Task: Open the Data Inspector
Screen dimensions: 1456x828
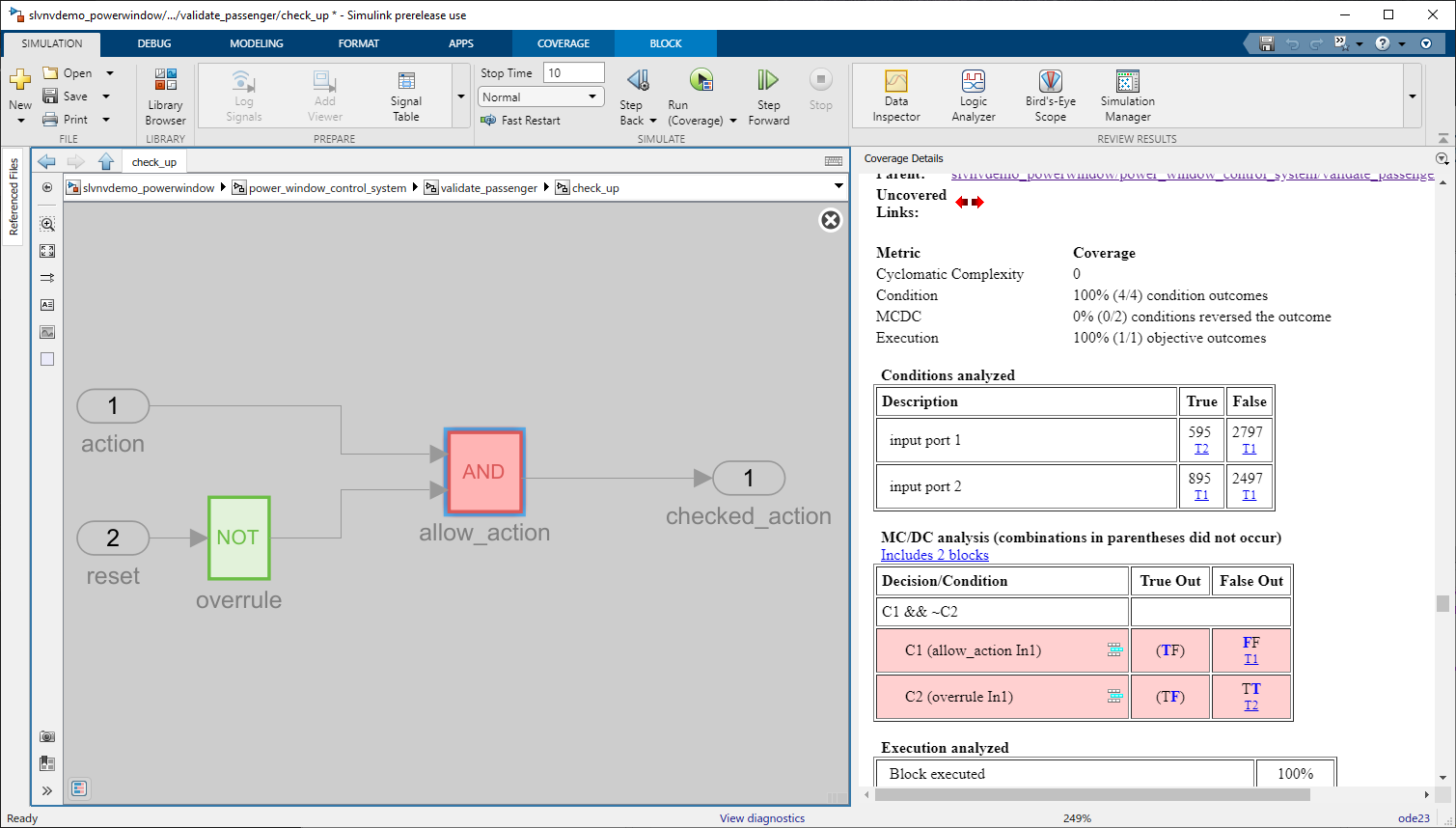Action: pos(895,96)
